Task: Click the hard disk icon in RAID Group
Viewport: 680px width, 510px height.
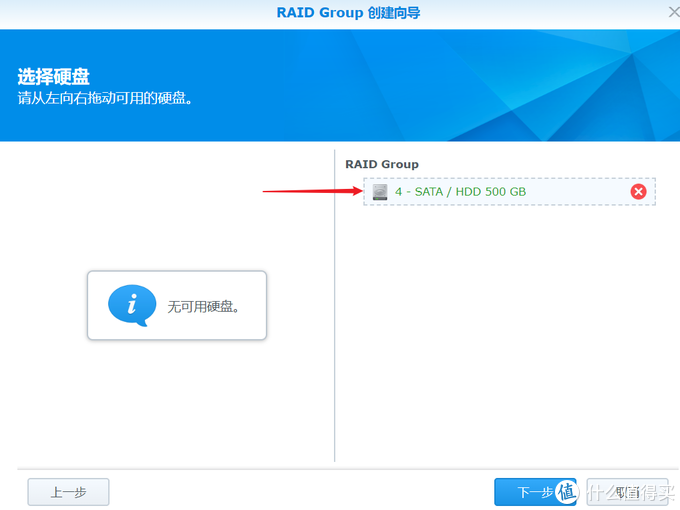Action: 380,192
